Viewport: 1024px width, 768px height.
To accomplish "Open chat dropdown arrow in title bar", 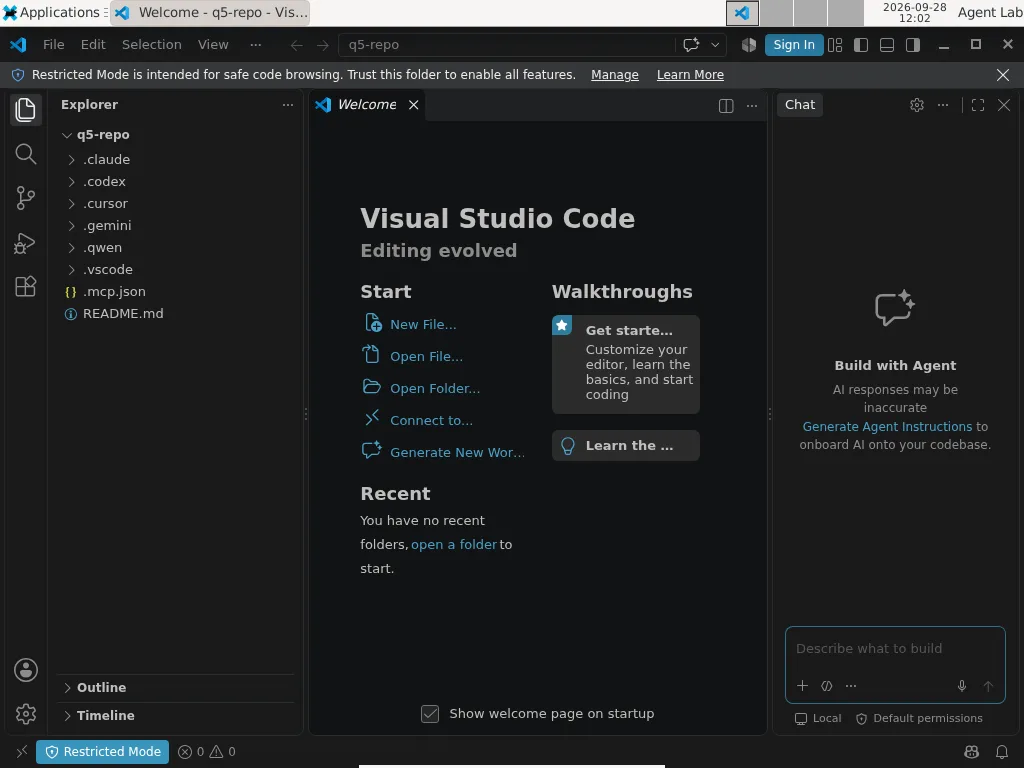I will coord(715,45).
